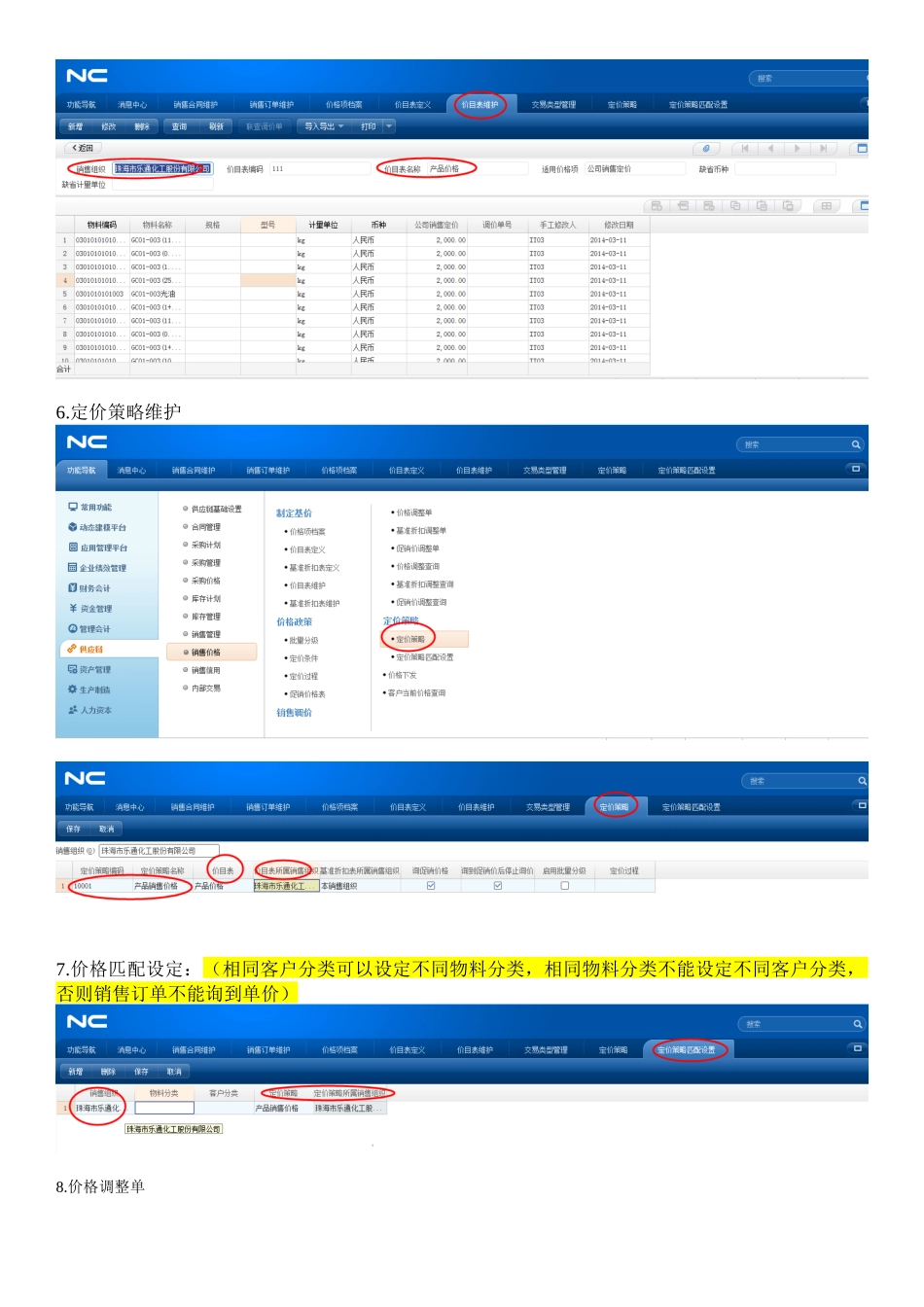Check 询促销价格 checkbox in strategy row
The width and height of the screenshot is (924, 1307).
point(431,886)
